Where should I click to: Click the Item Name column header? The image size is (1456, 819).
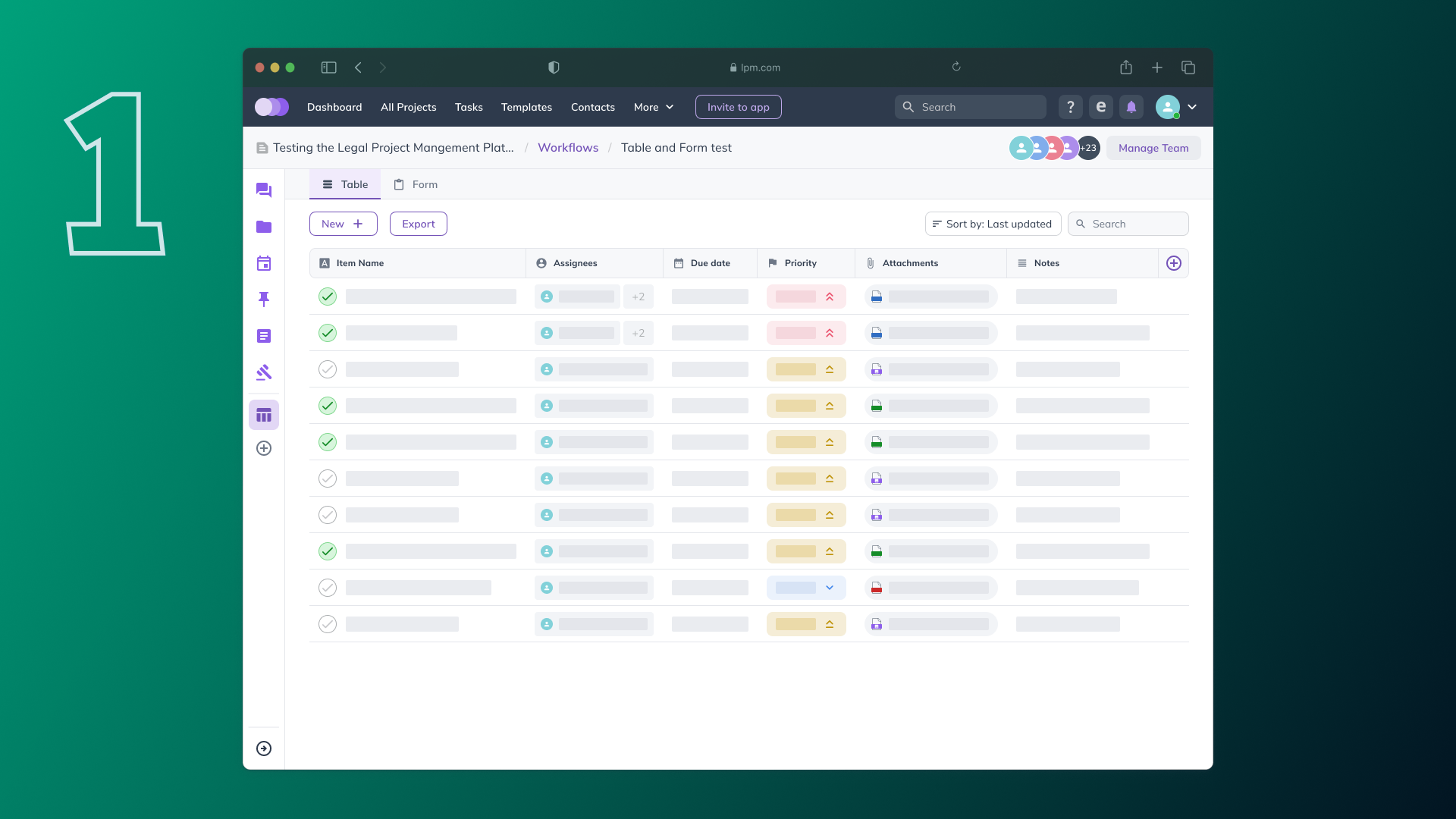(418, 263)
